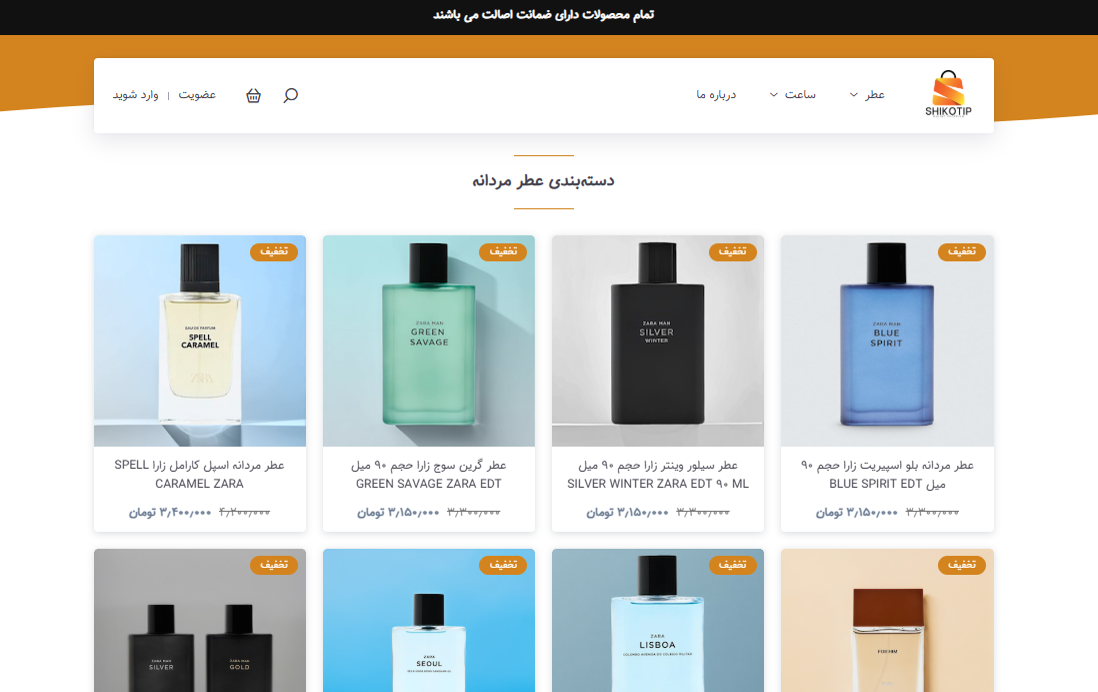Click the وارد شوید login link
This screenshot has width=1098, height=692.
tap(136, 95)
